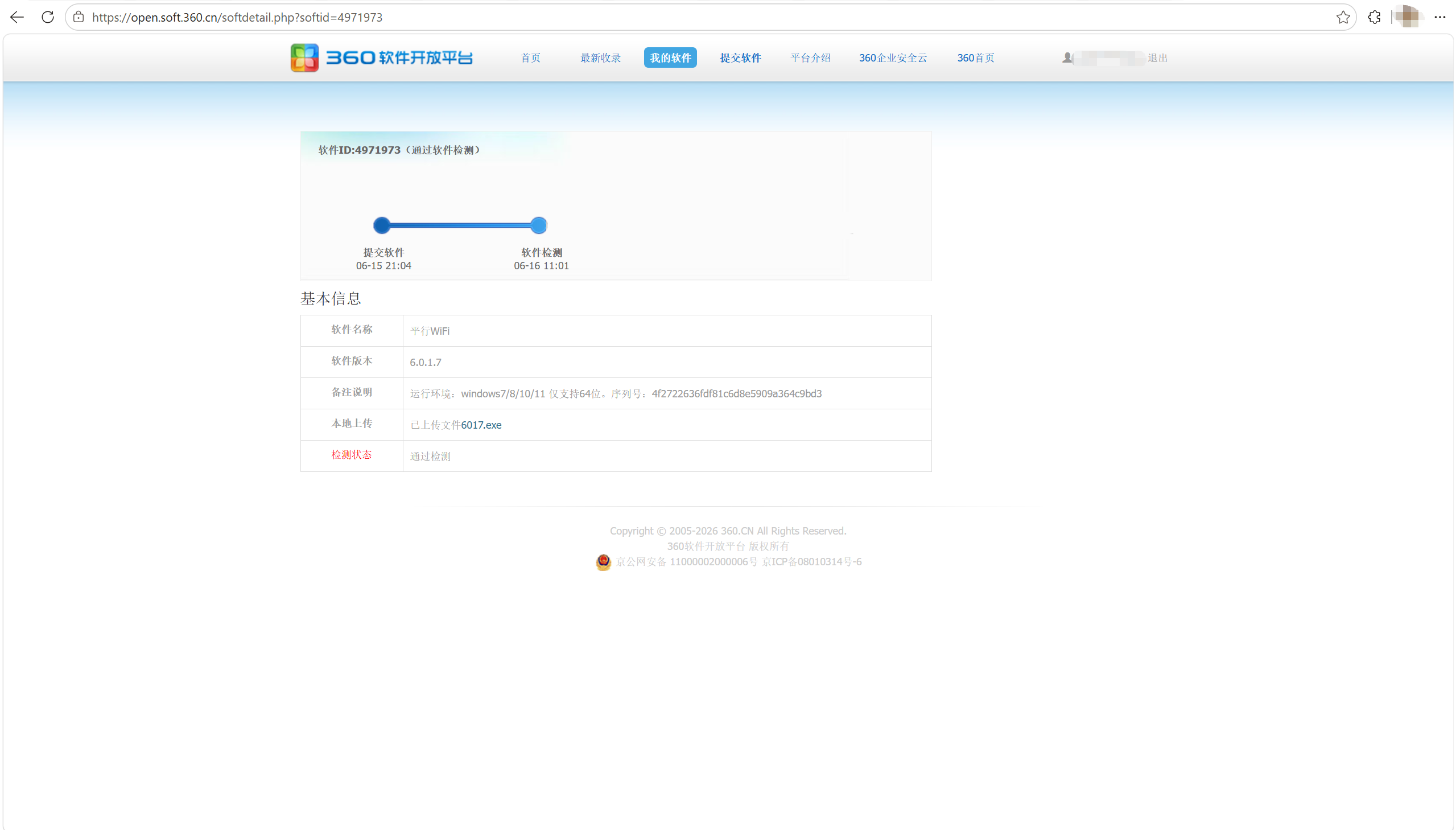Click the 本地上传 row label
This screenshot has width=1456, height=830.
352,423
